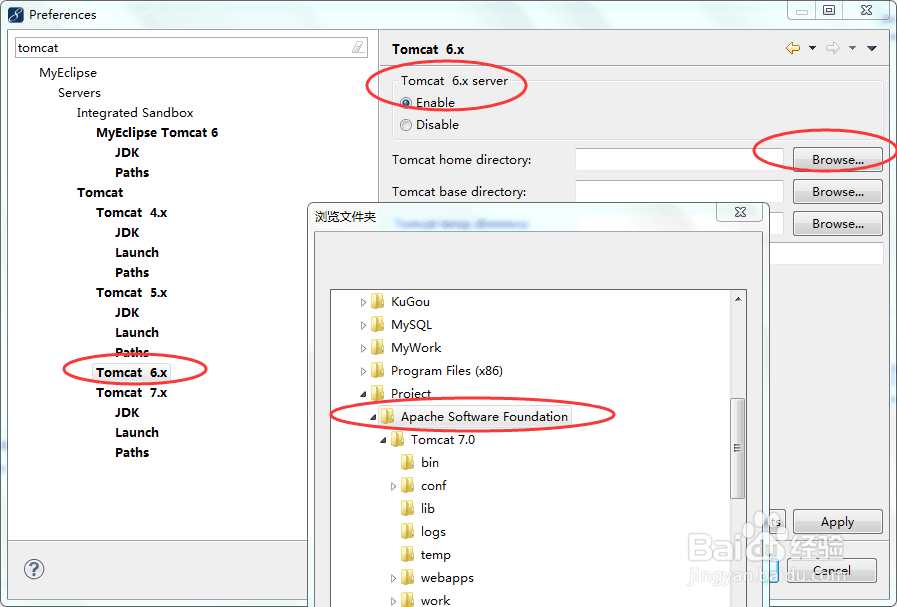The height and width of the screenshot is (607, 897).
Task: Select the Enable radio button
Action: (406, 103)
